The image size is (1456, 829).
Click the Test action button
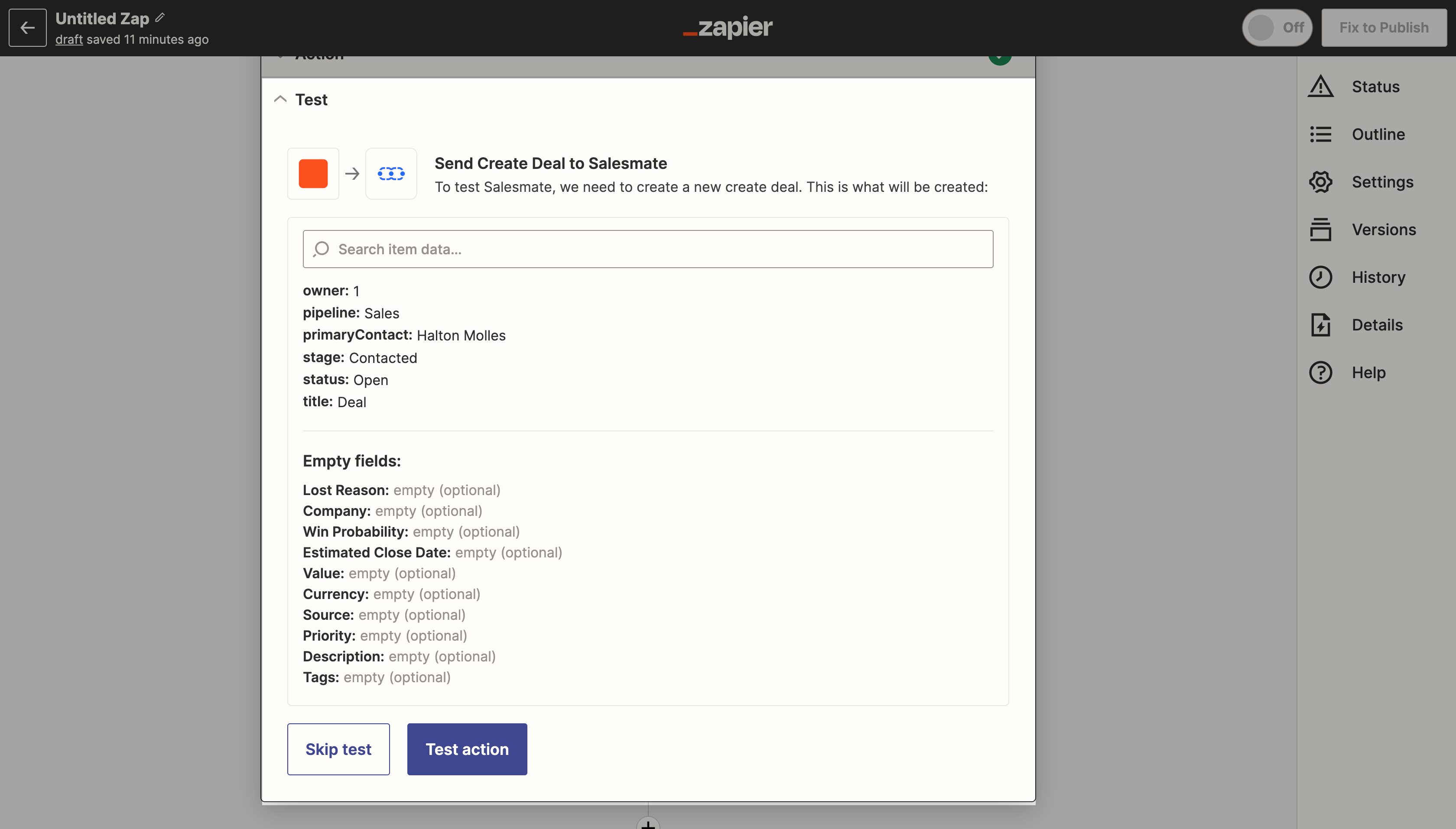(x=467, y=749)
